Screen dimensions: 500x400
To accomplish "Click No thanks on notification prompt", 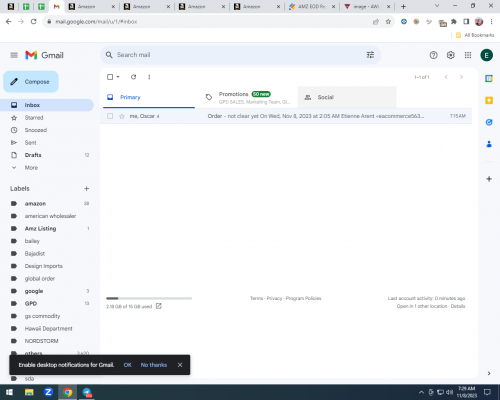I will pos(154,365).
